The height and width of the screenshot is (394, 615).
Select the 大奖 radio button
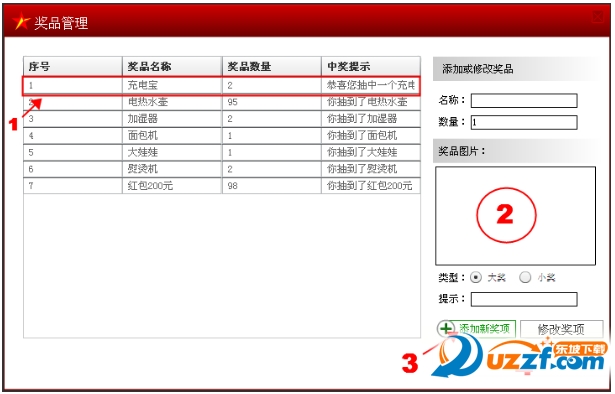(476, 278)
